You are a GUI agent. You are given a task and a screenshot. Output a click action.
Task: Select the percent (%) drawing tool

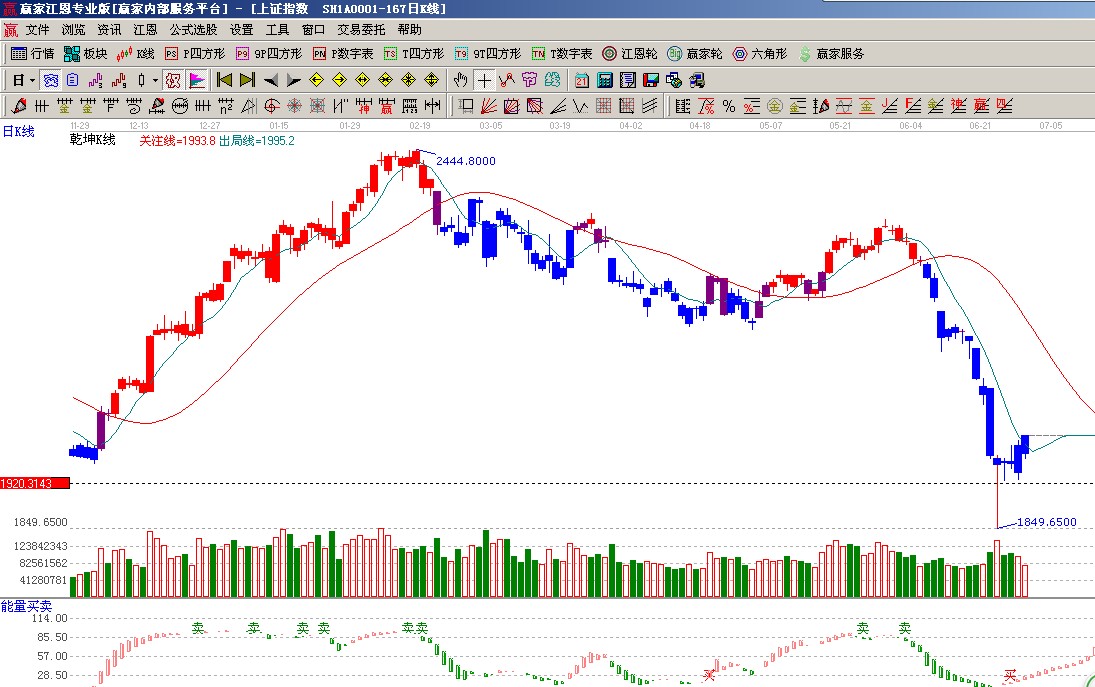[x=728, y=106]
